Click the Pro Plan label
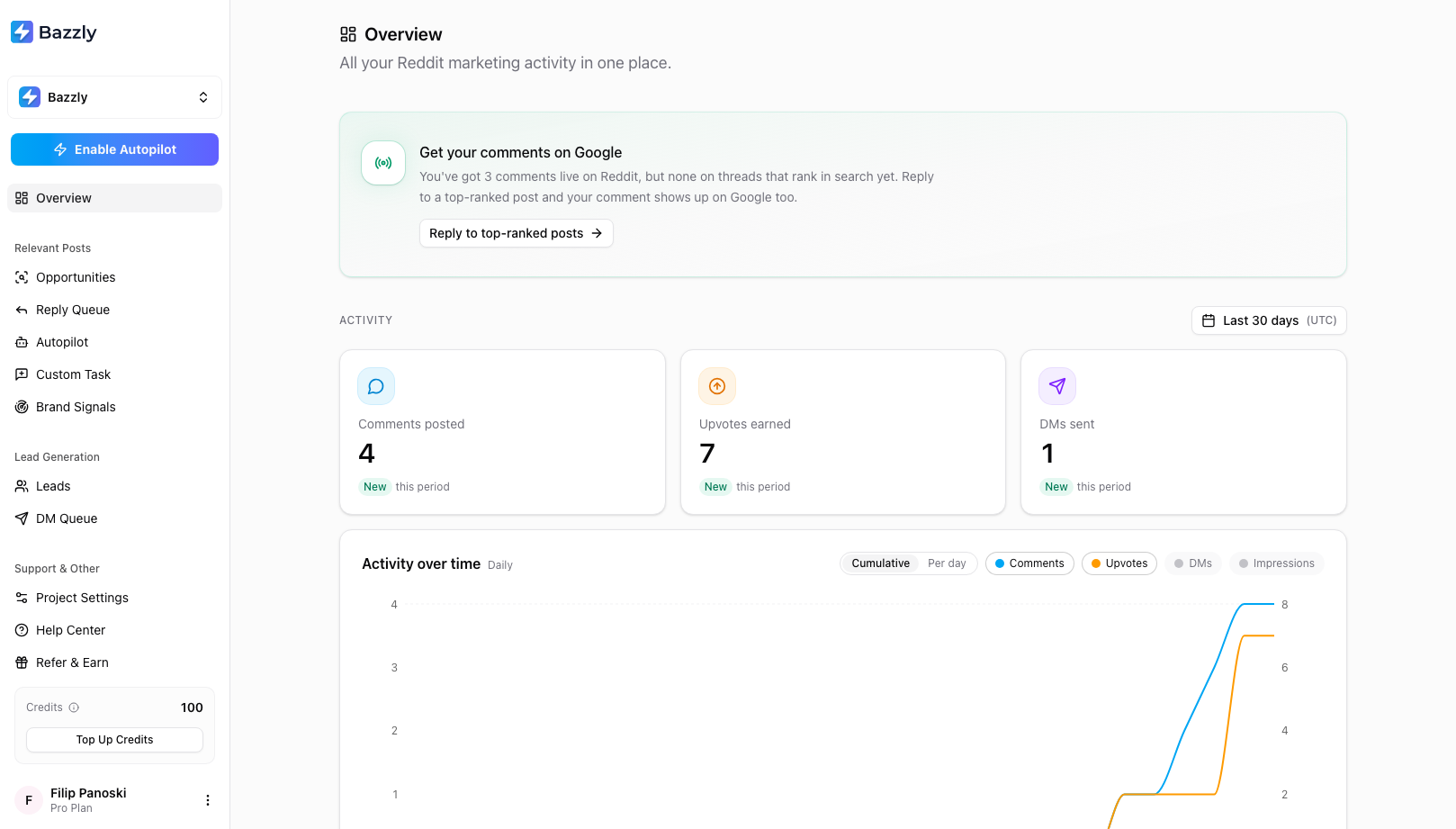Screen dimensions: 1456x829 click(x=71, y=808)
